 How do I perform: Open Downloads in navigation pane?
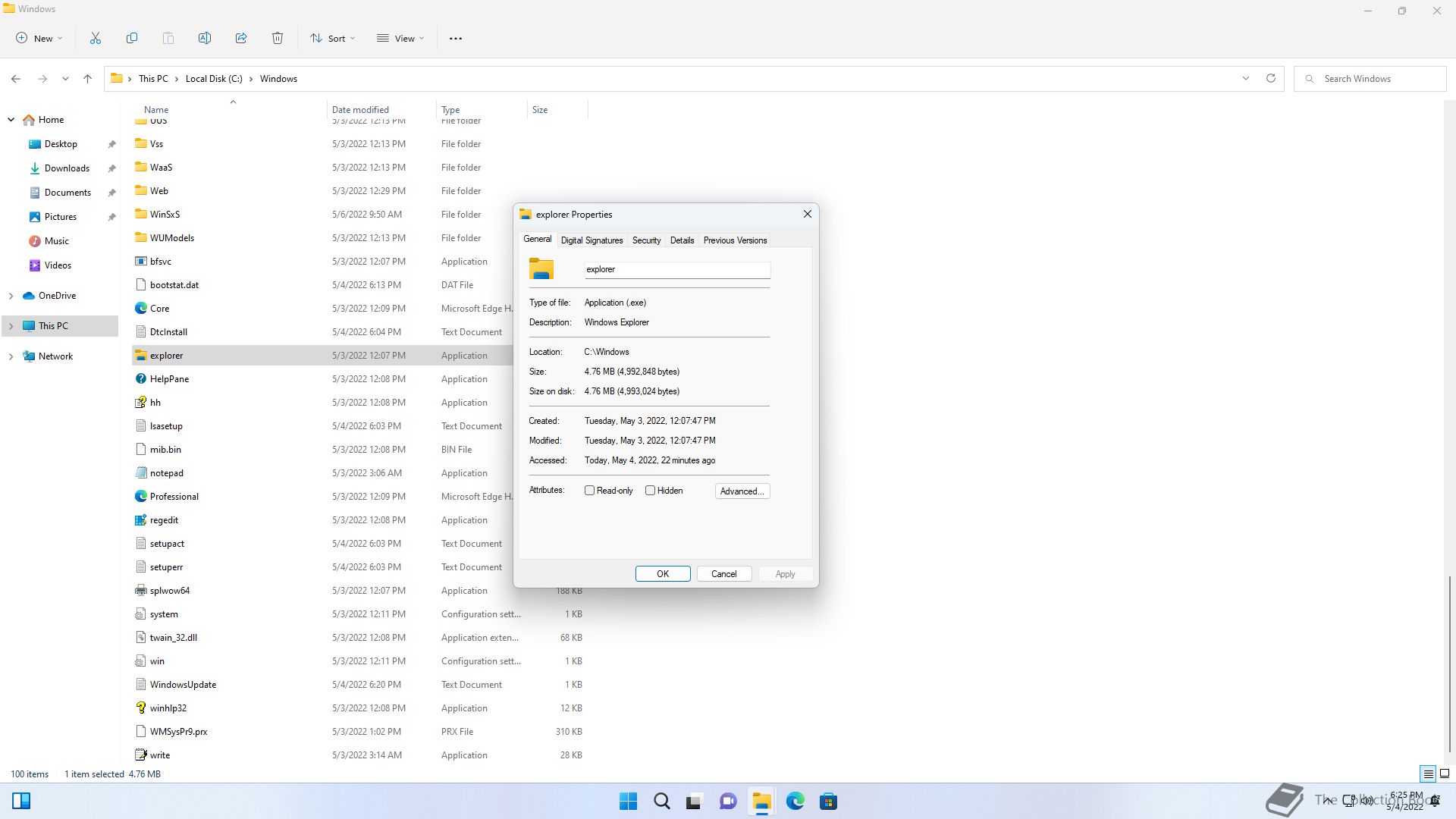tap(67, 168)
